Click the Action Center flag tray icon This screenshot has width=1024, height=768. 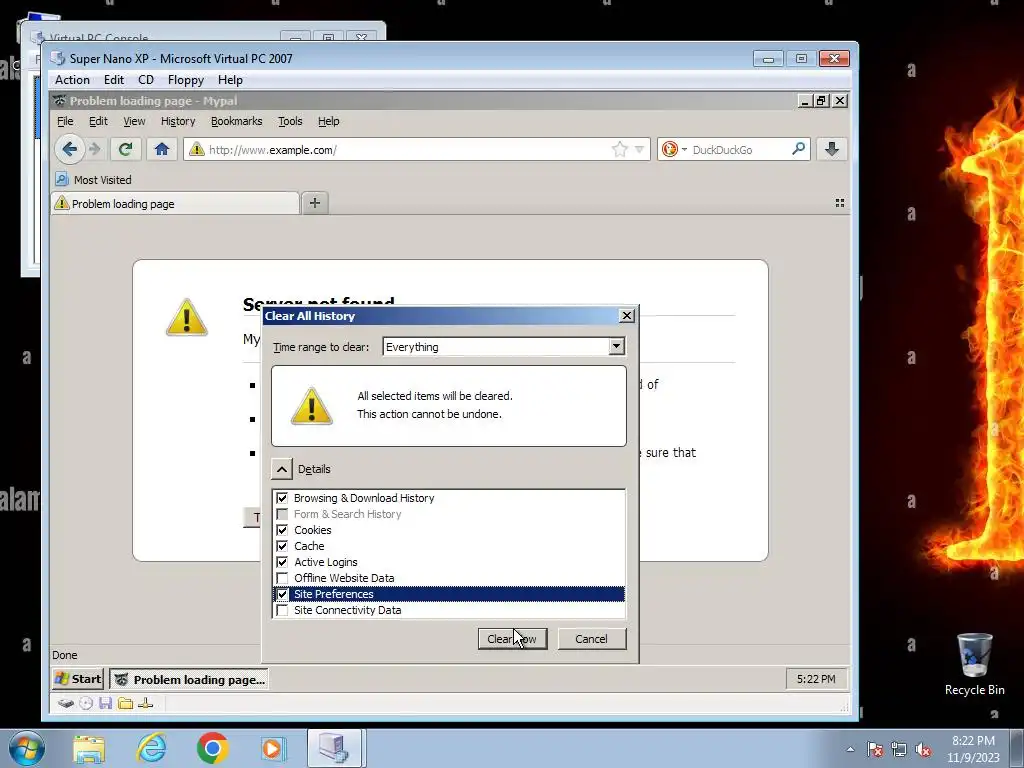point(875,750)
